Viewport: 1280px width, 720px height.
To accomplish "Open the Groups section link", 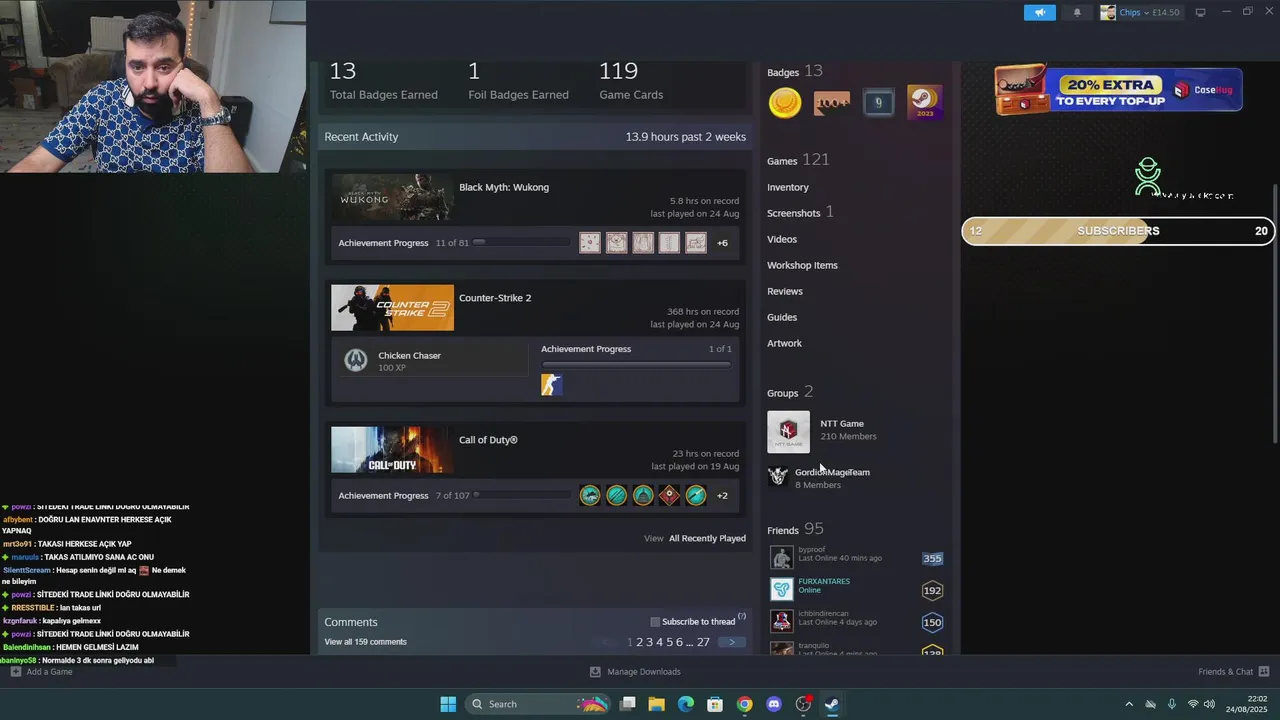I will [782, 393].
